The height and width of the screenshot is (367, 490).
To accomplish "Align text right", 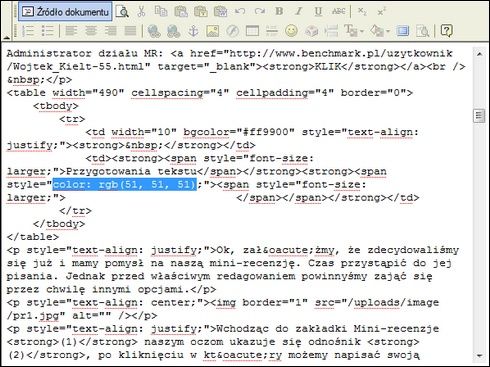I will (x=111, y=31).
